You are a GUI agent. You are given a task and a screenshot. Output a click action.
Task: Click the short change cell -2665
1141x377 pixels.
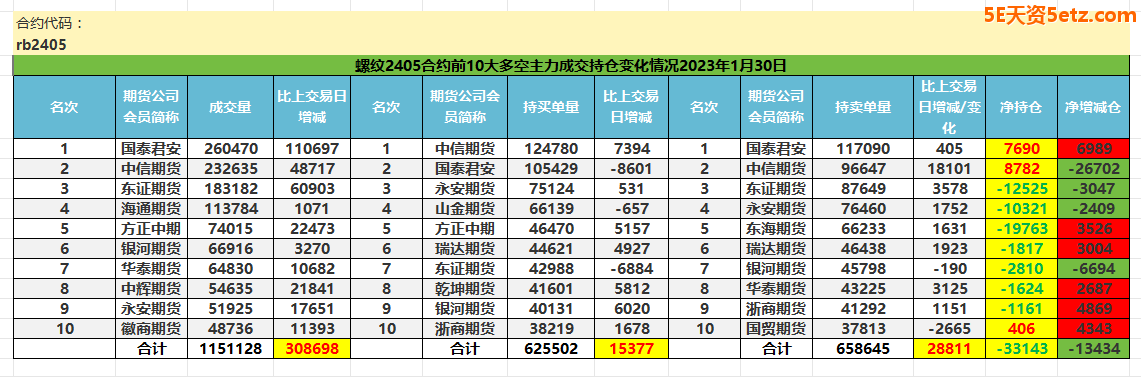(950, 328)
